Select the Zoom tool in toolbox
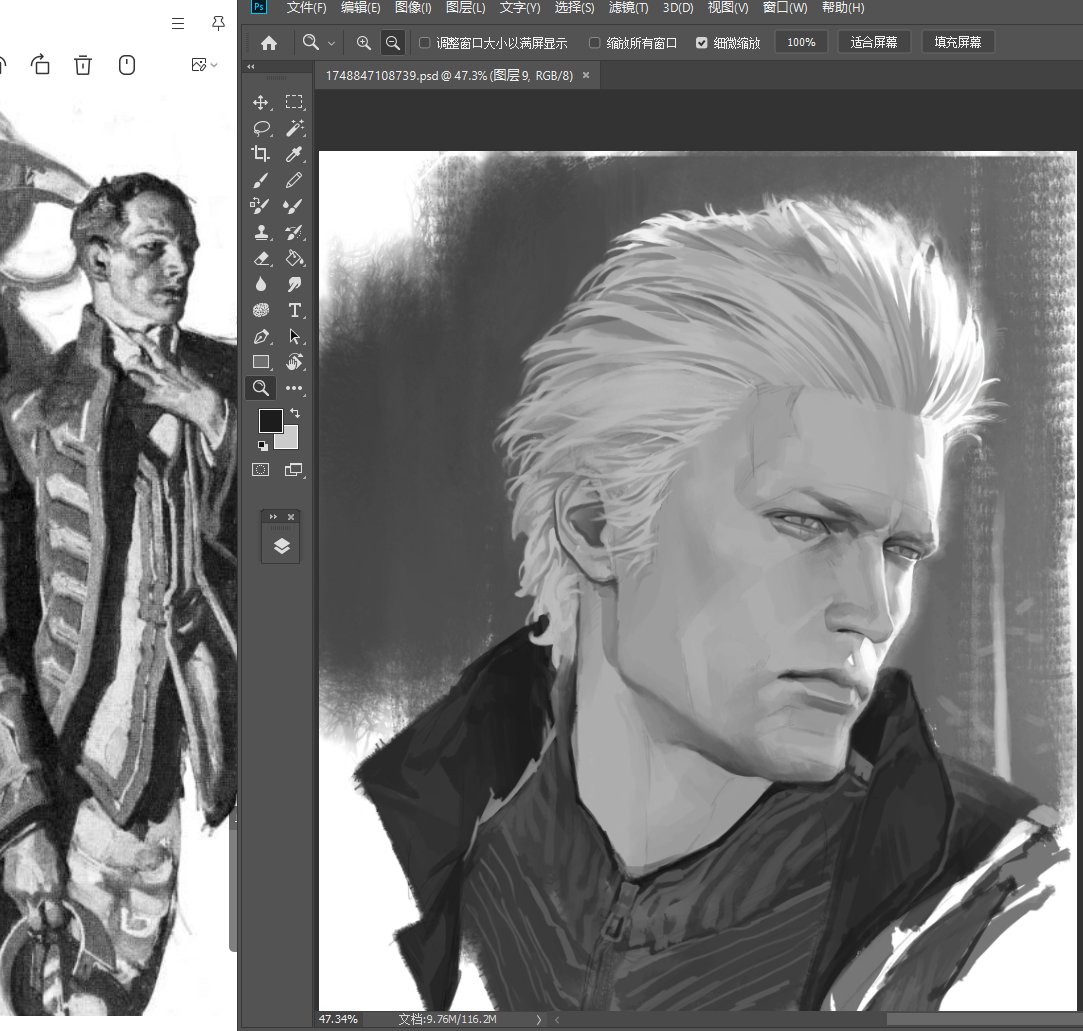Viewport: 1083px width, 1031px height. coord(260,388)
